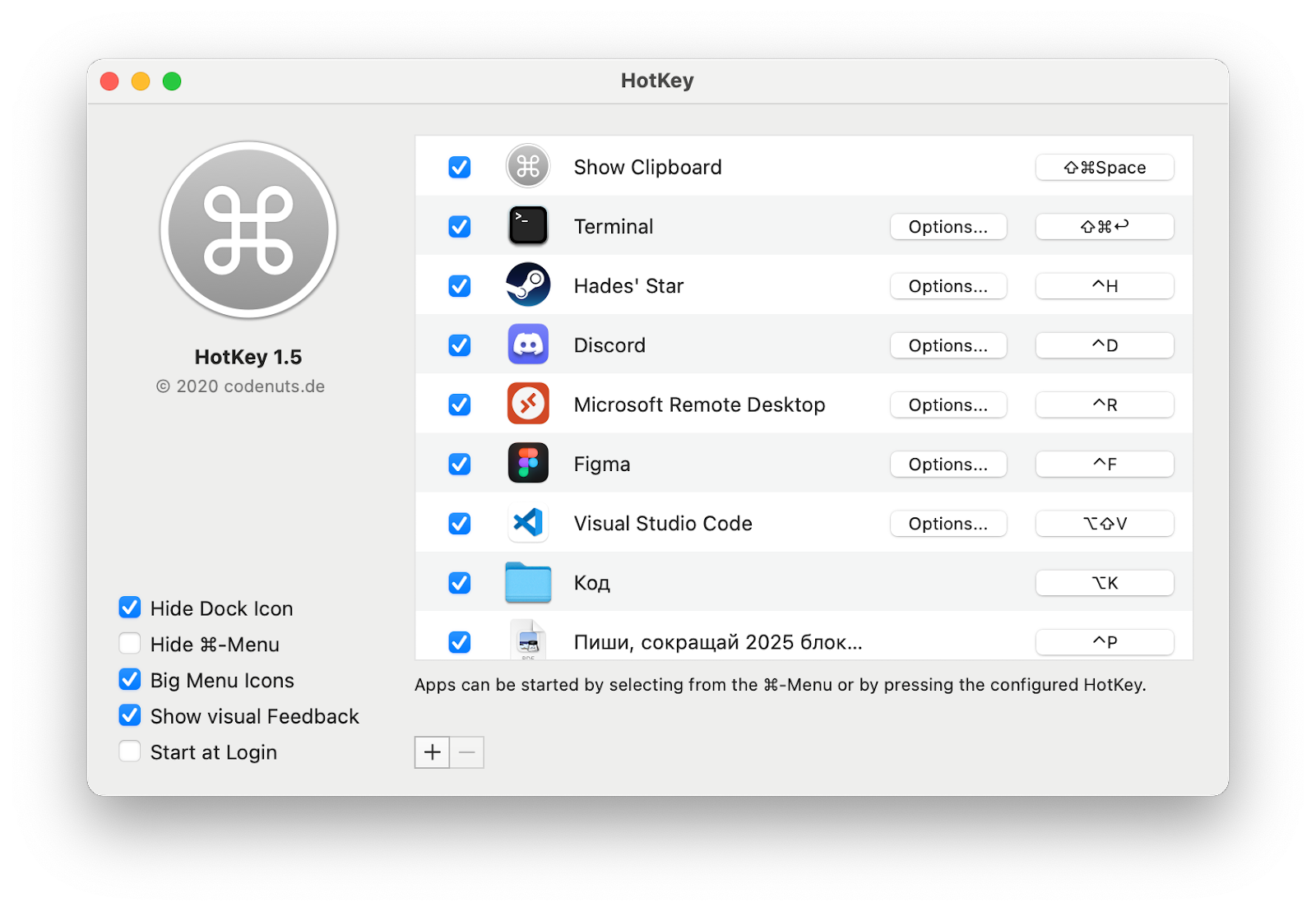This screenshot has height=911, width=1316.
Task: Click the Show Clipboard command icon
Action: (528, 166)
